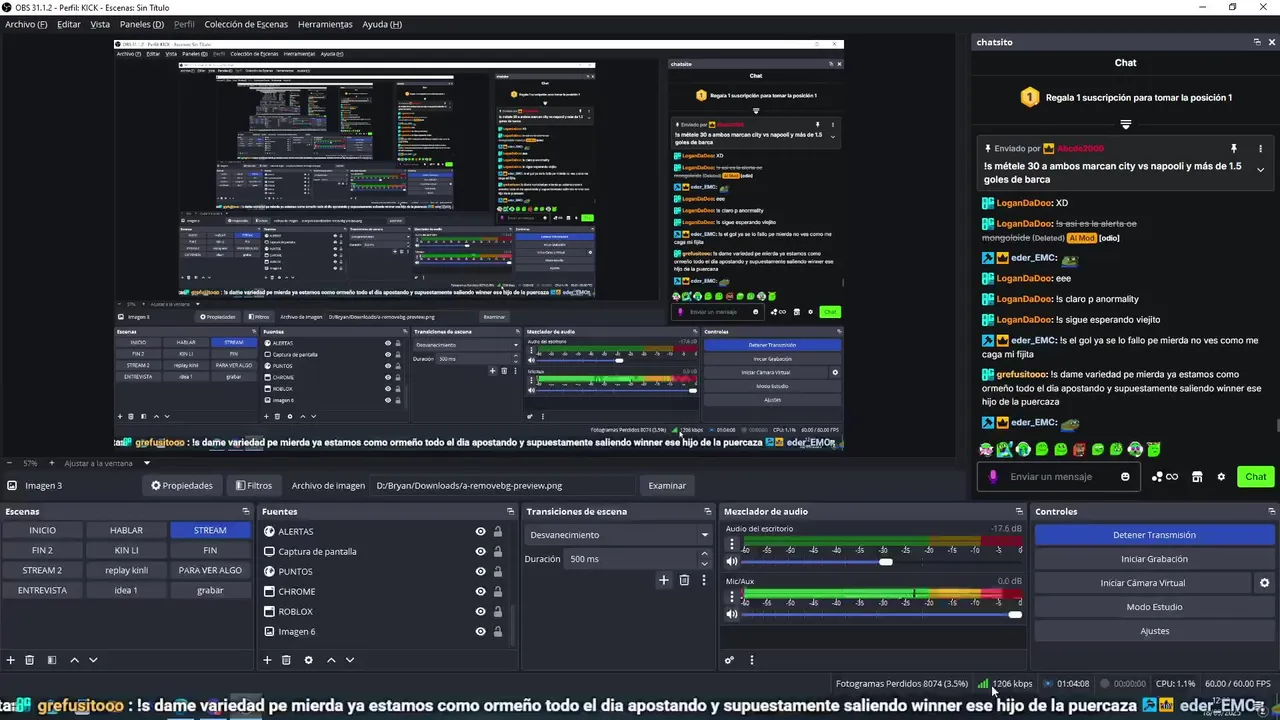Click Detener Transmisión button
This screenshot has height=720, width=1280.
(1154, 535)
